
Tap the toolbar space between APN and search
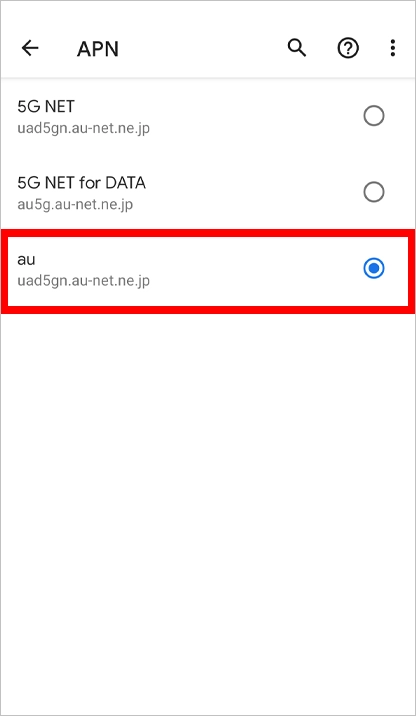coord(201,48)
